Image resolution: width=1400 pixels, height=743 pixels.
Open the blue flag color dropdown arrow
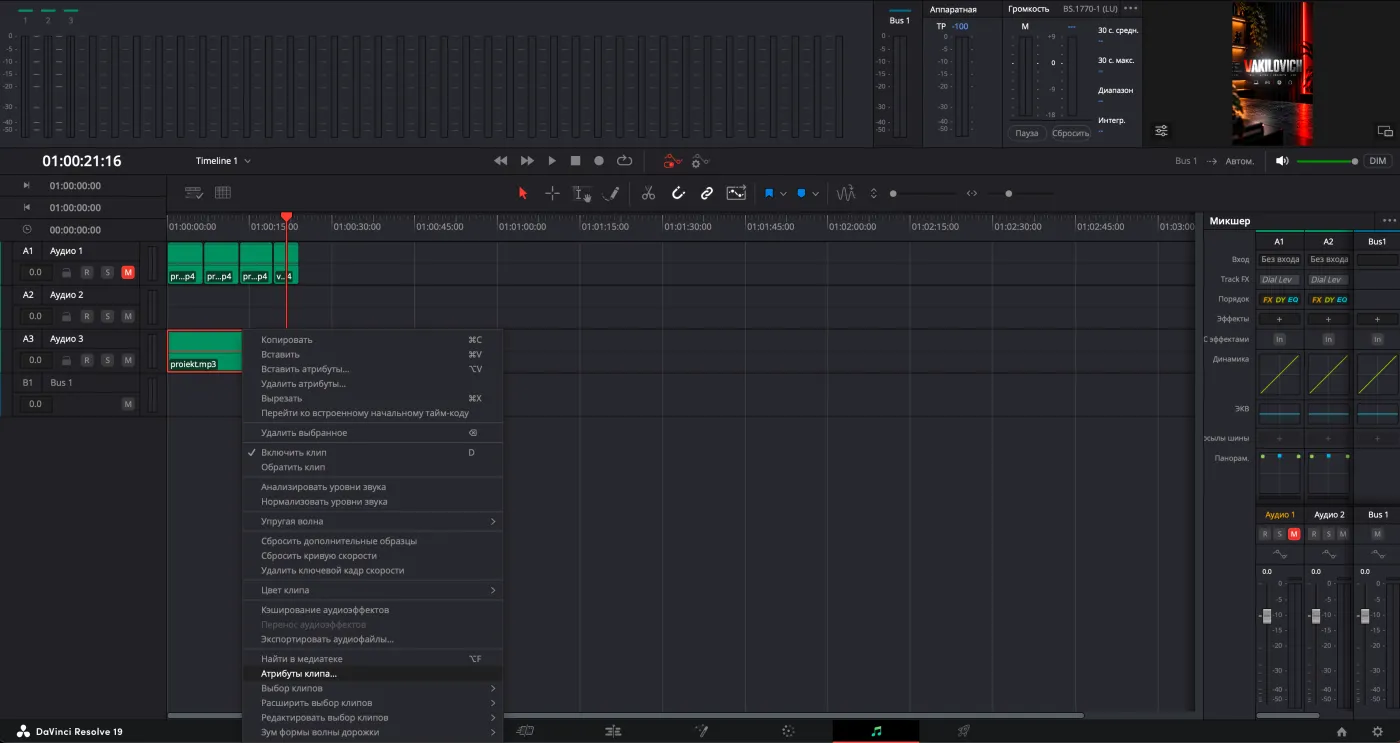tap(783, 194)
